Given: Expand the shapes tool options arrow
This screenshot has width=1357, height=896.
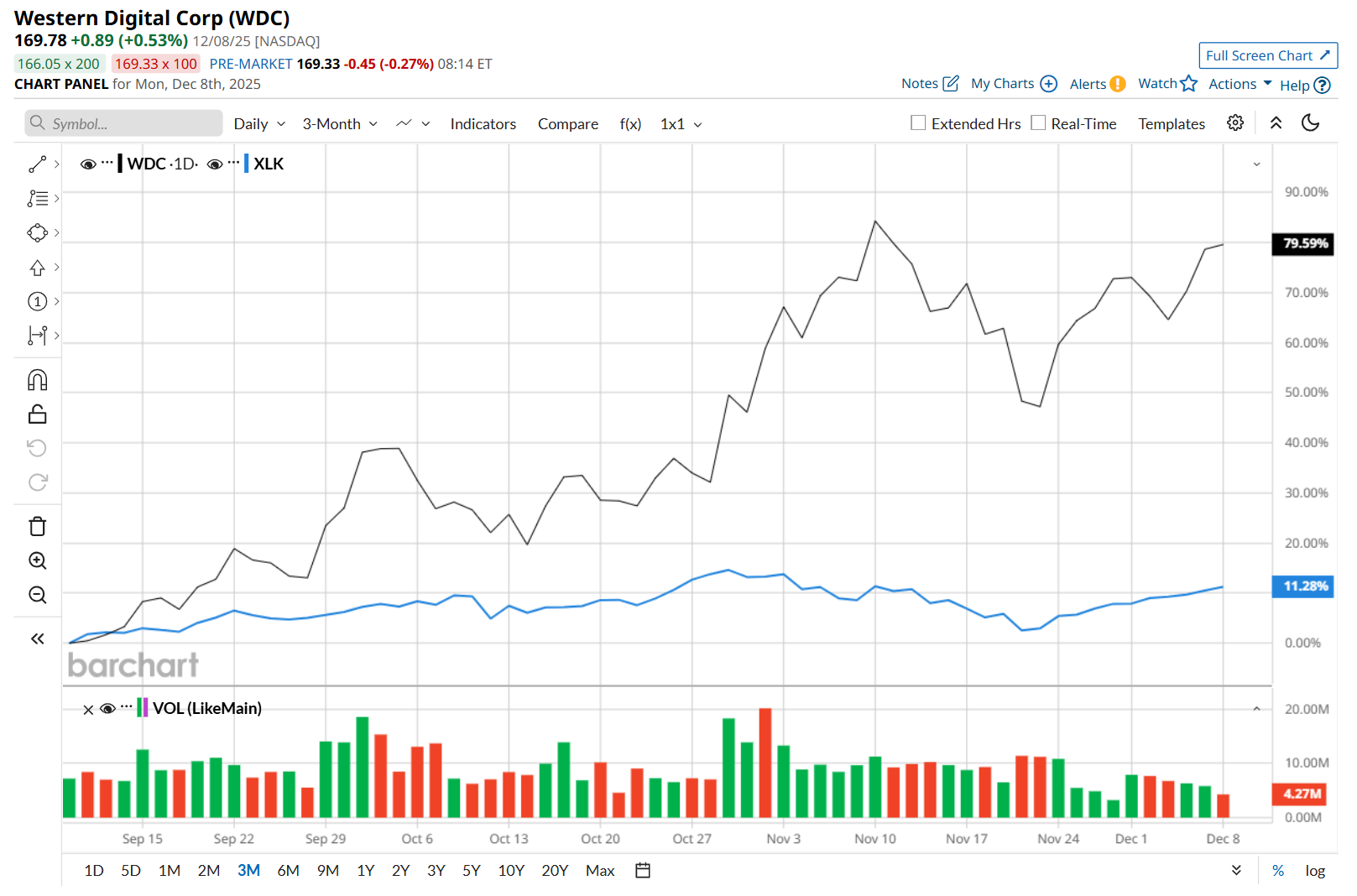Looking at the screenshot, I should click(56, 232).
